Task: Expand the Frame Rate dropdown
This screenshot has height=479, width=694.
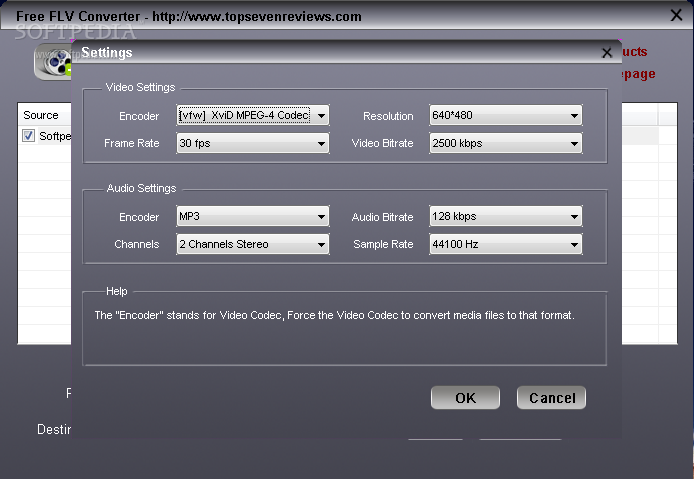Action: [x=253, y=143]
